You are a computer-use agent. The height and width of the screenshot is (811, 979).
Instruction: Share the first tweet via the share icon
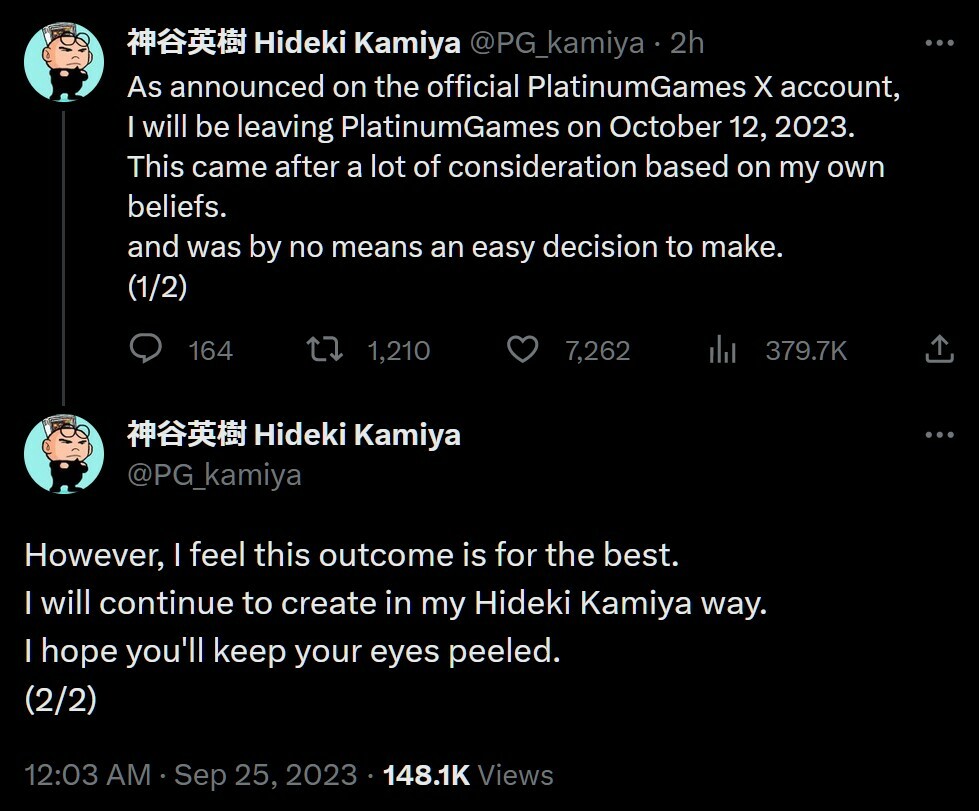[x=938, y=350]
